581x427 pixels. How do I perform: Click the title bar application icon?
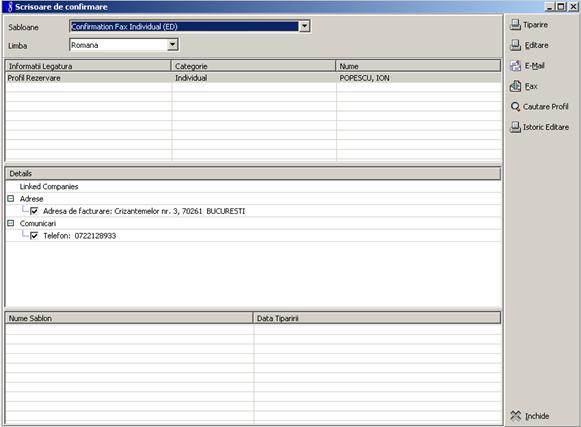(10, 7)
